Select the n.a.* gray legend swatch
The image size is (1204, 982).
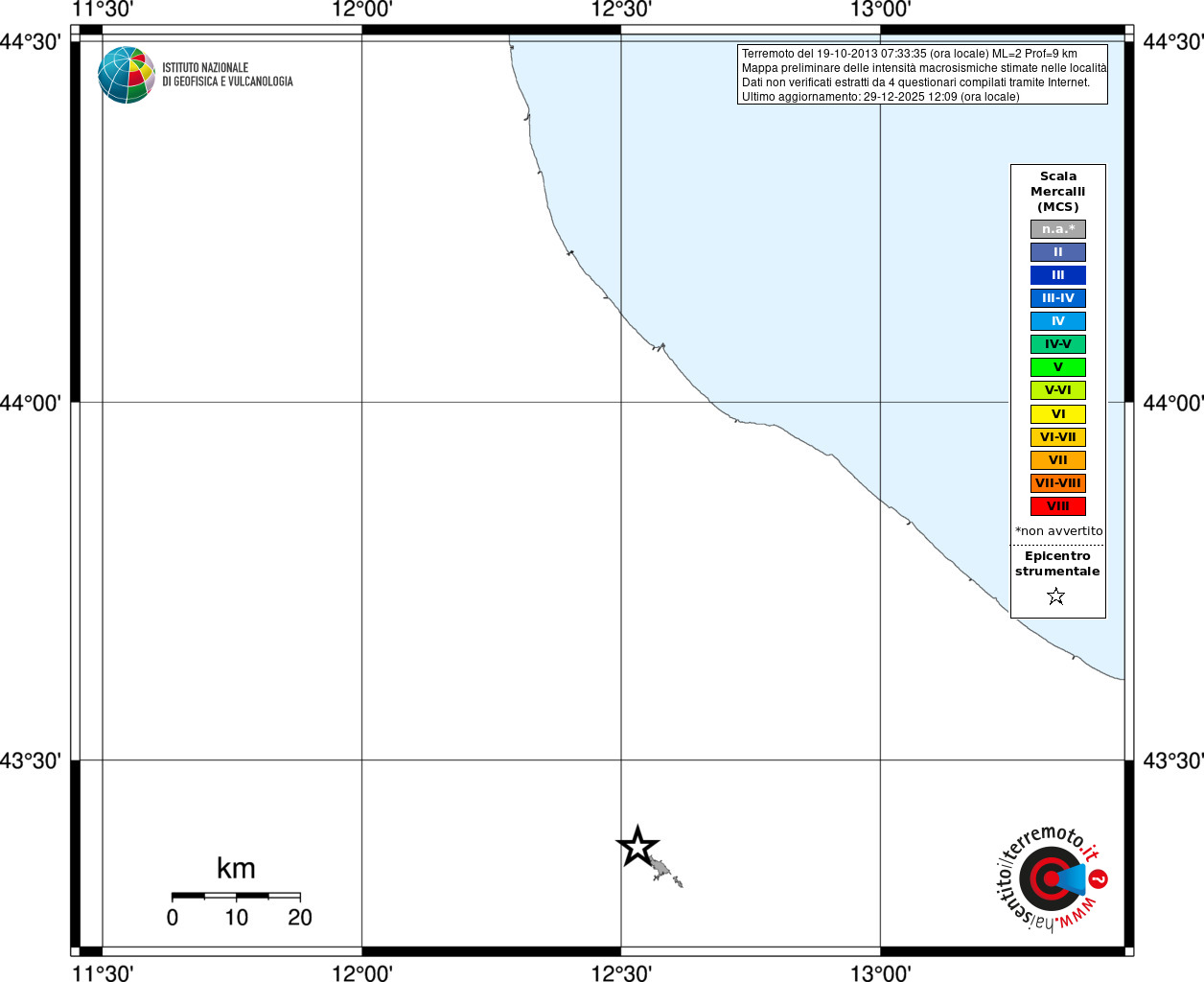pos(1058,229)
